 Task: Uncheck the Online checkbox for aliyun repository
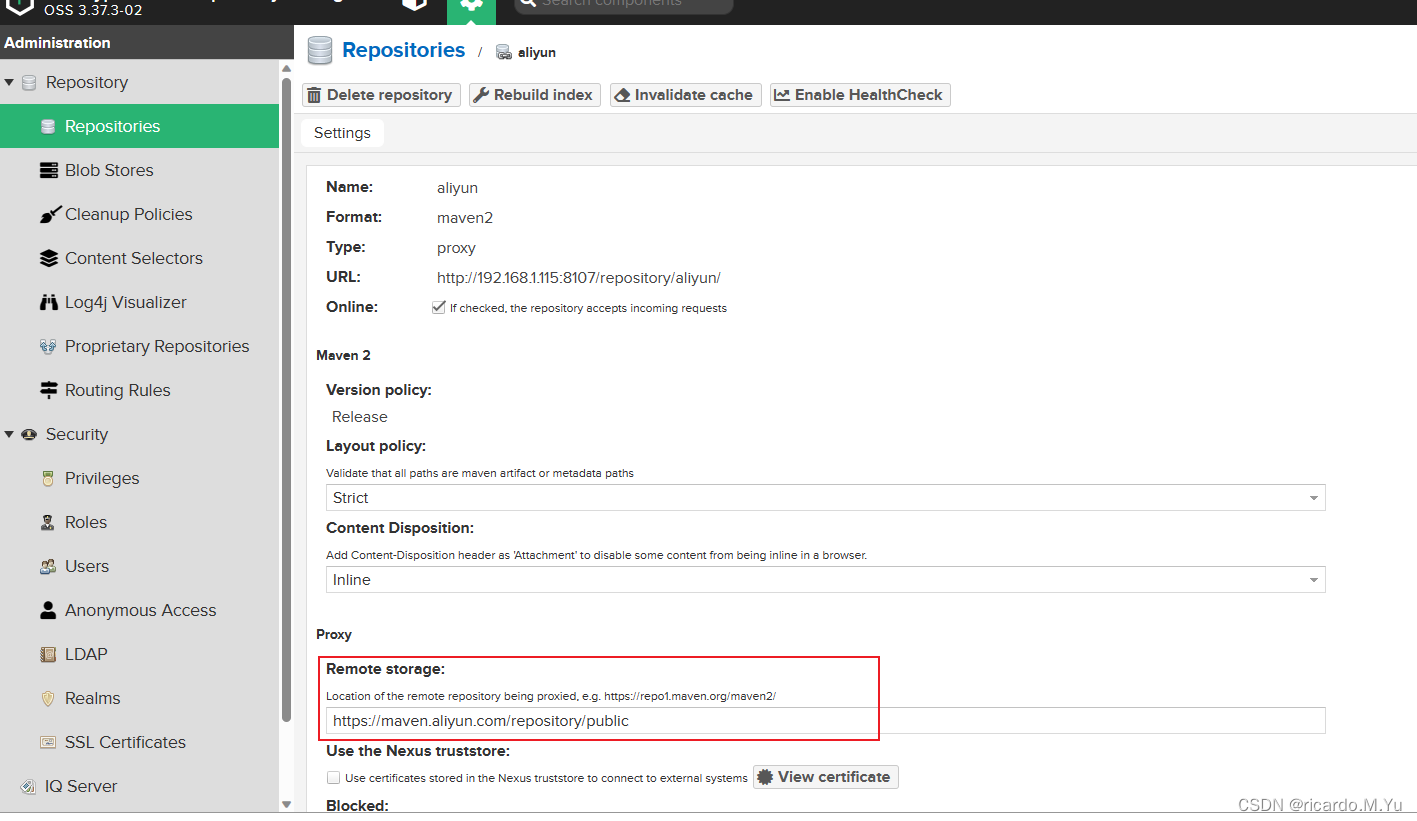(438, 307)
